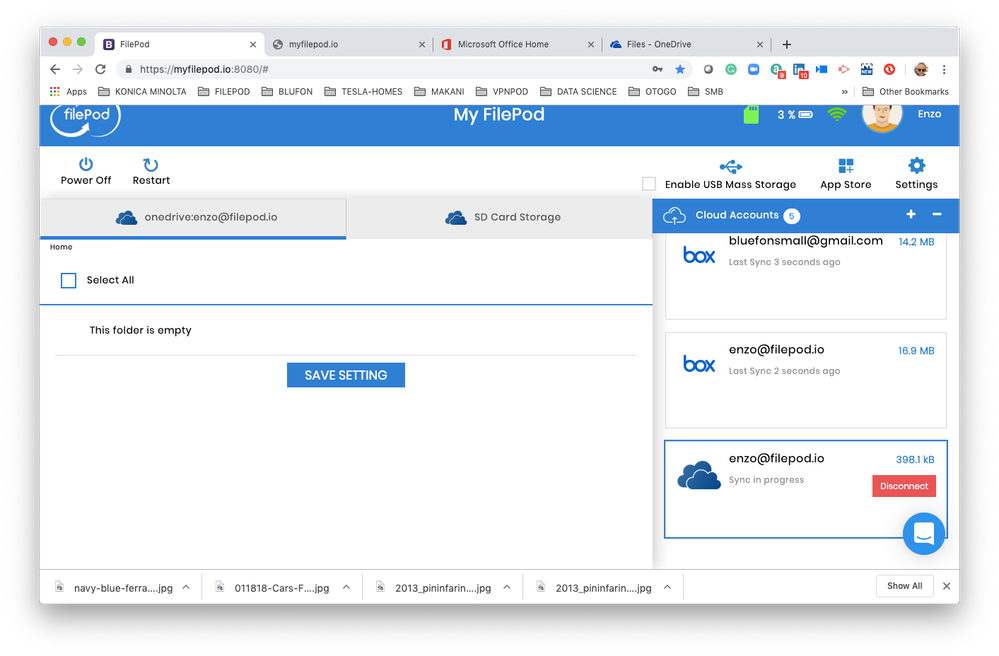The width and height of the screenshot is (999, 656).
Task: Open the Settings gear
Action: (916, 166)
